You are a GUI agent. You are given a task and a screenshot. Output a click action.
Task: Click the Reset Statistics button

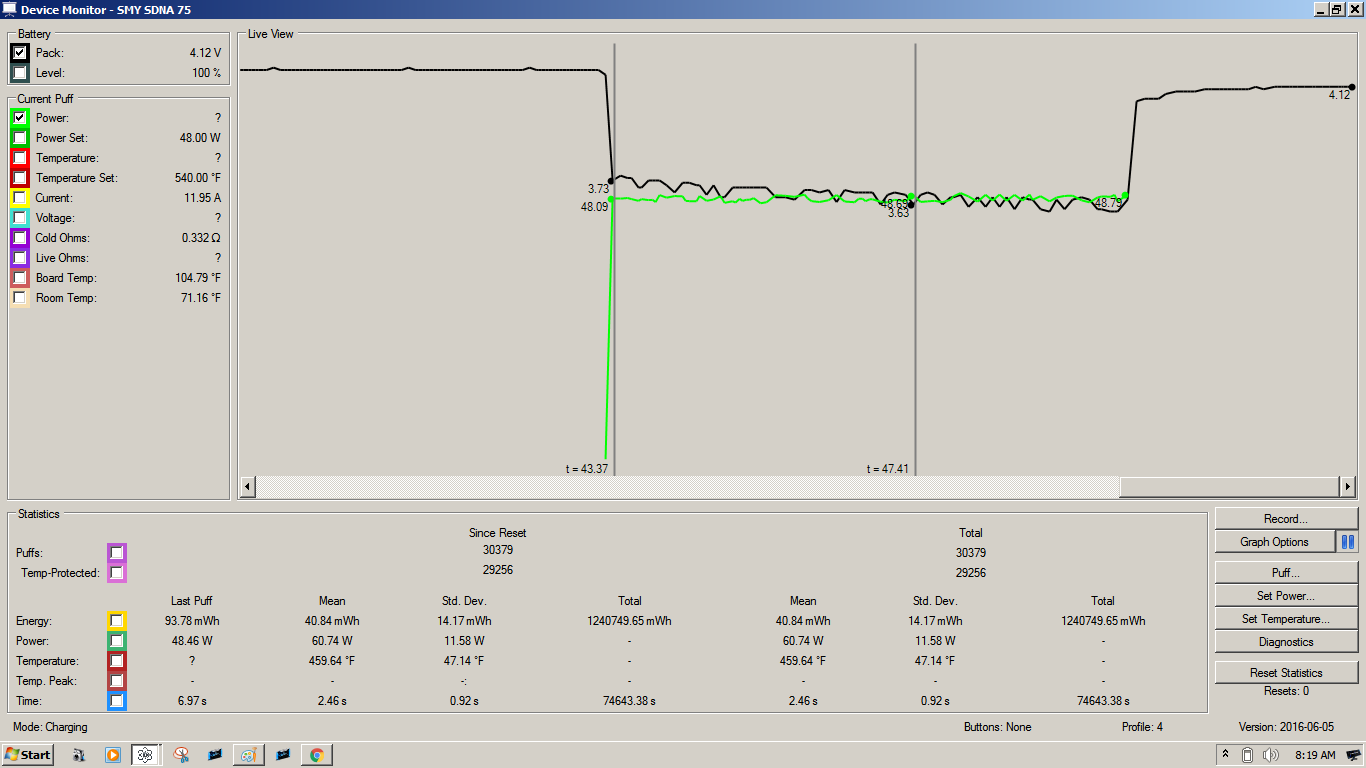1285,673
